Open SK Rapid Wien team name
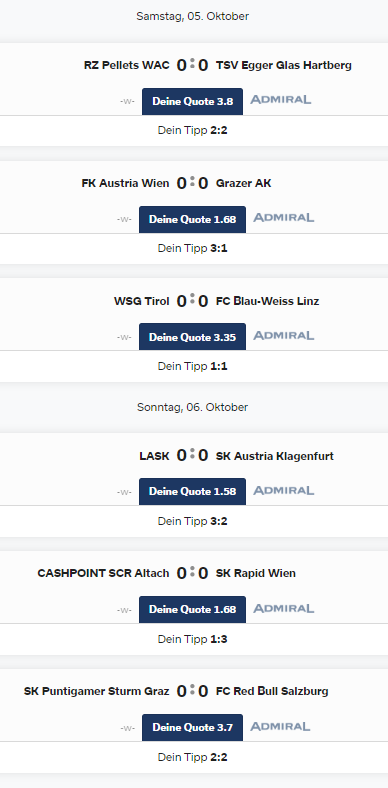Viewport: 388px width, 788px height. [x=256, y=573]
